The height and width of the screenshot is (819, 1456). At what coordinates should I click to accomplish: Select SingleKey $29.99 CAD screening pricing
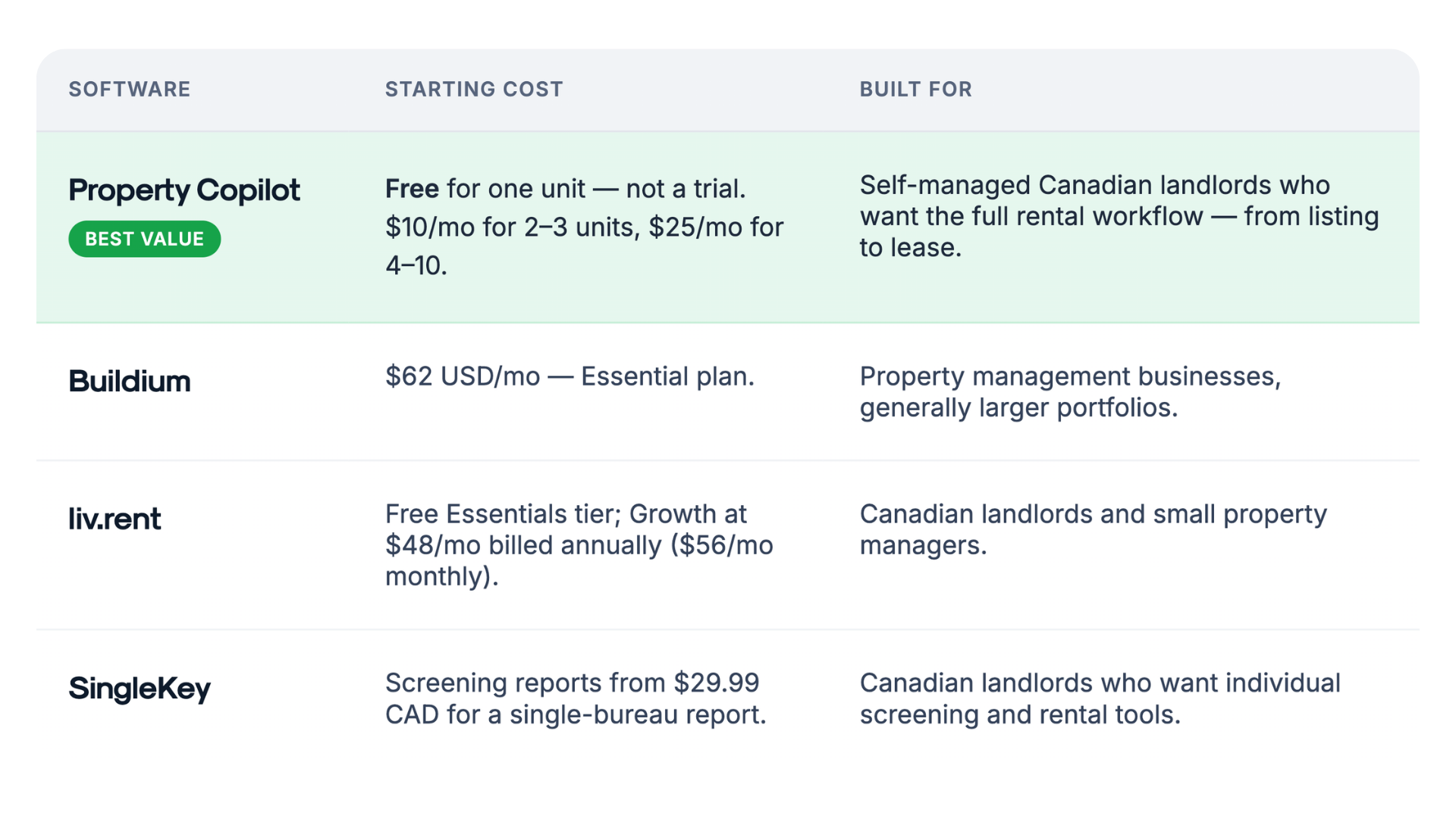tap(576, 698)
